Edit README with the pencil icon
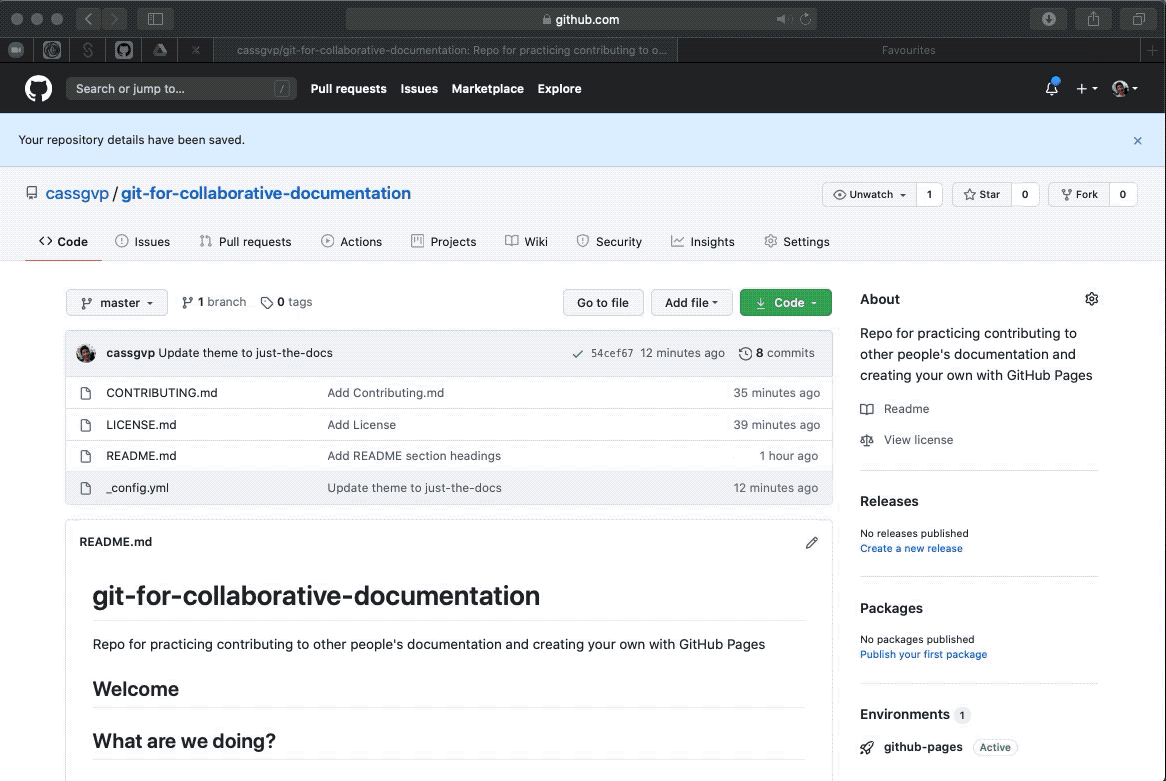 (x=811, y=542)
